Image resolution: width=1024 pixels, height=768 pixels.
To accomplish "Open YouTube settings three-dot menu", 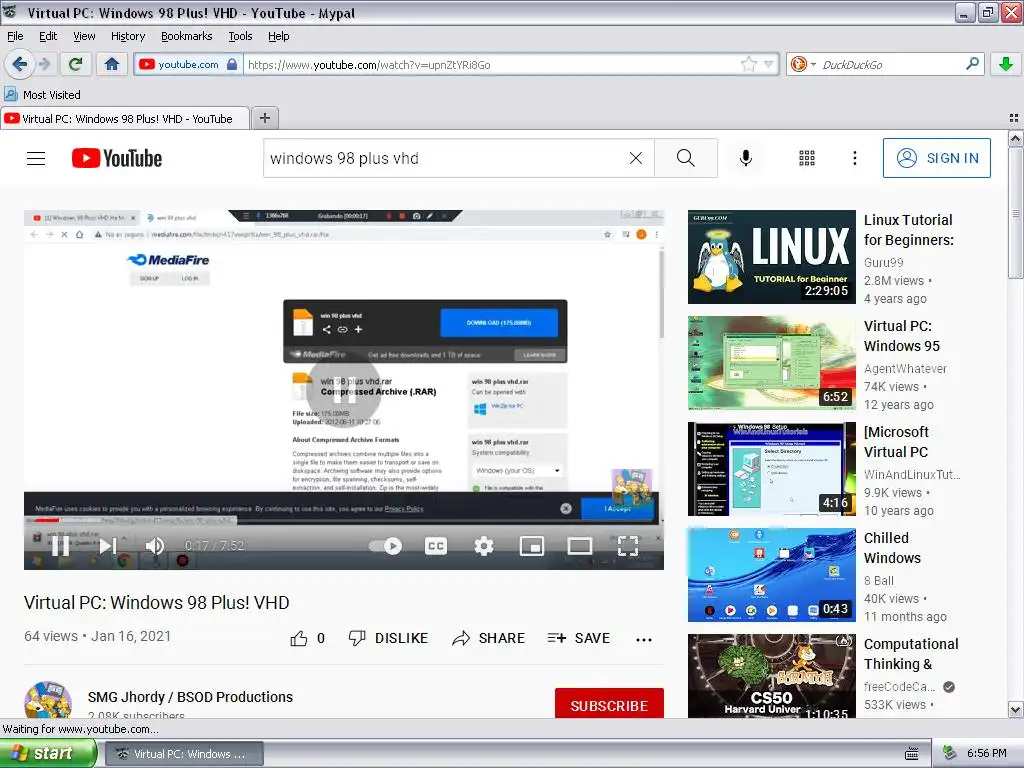I will [854, 158].
